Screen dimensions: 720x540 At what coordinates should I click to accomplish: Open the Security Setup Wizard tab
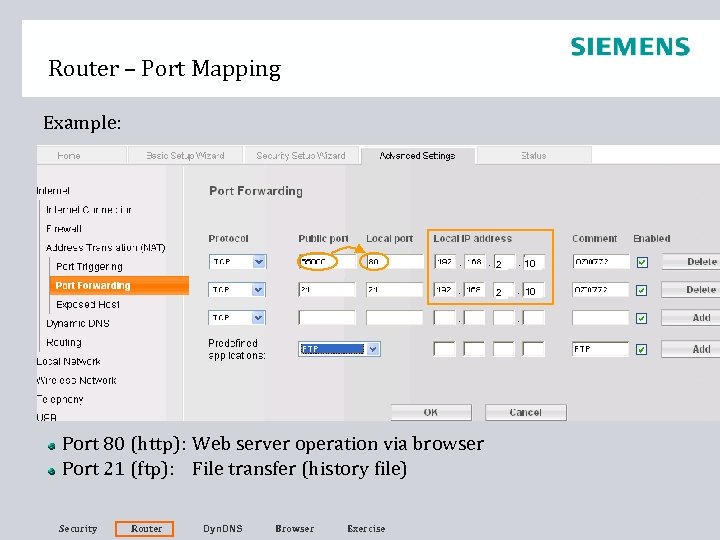click(301, 156)
